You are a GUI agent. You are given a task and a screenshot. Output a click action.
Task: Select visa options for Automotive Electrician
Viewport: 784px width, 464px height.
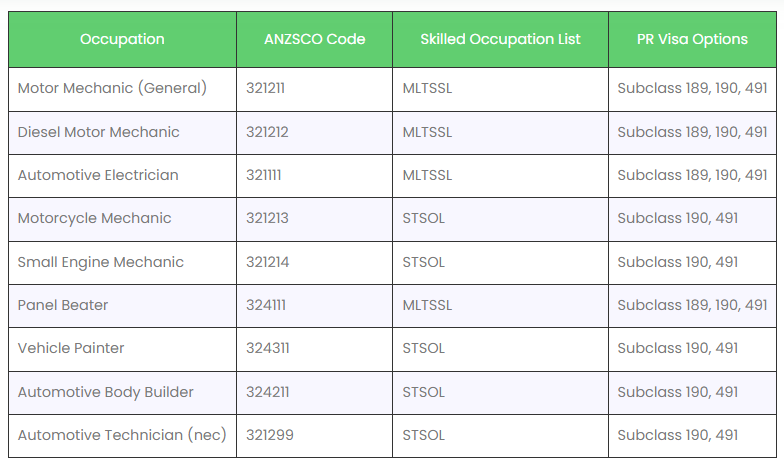[x=692, y=175]
